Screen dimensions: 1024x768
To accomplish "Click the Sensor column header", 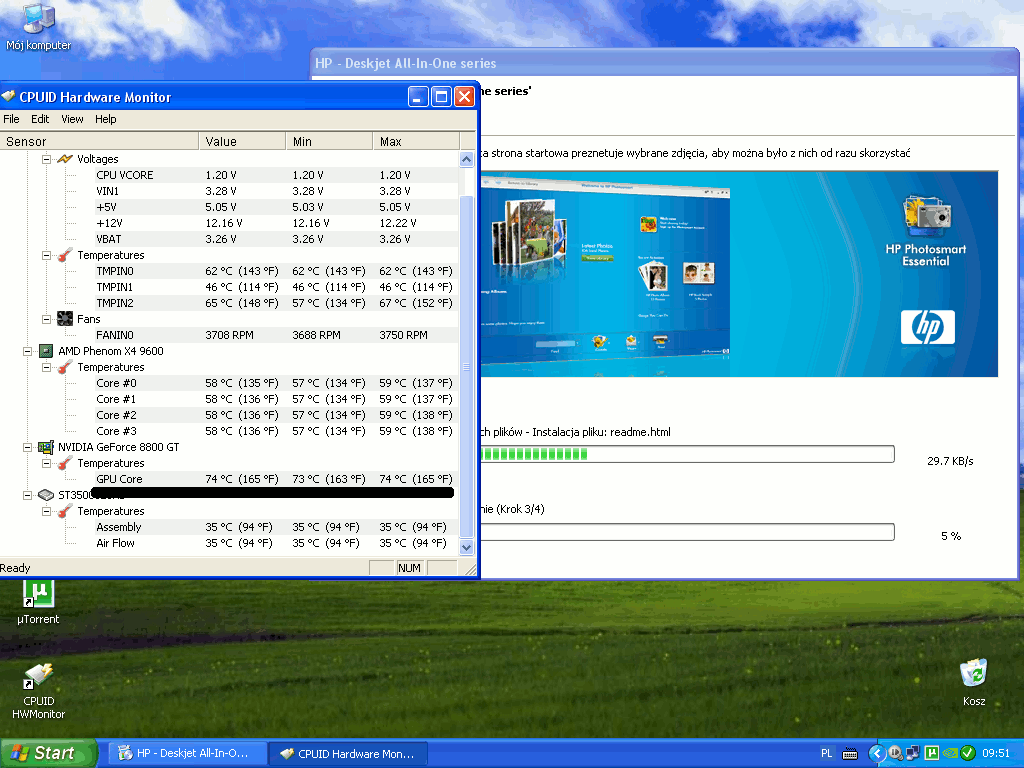I will pyautogui.click(x=99, y=141).
